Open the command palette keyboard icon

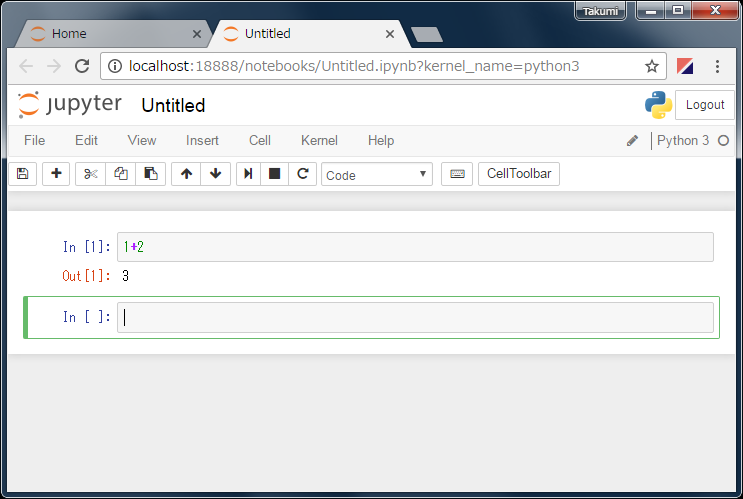point(457,174)
